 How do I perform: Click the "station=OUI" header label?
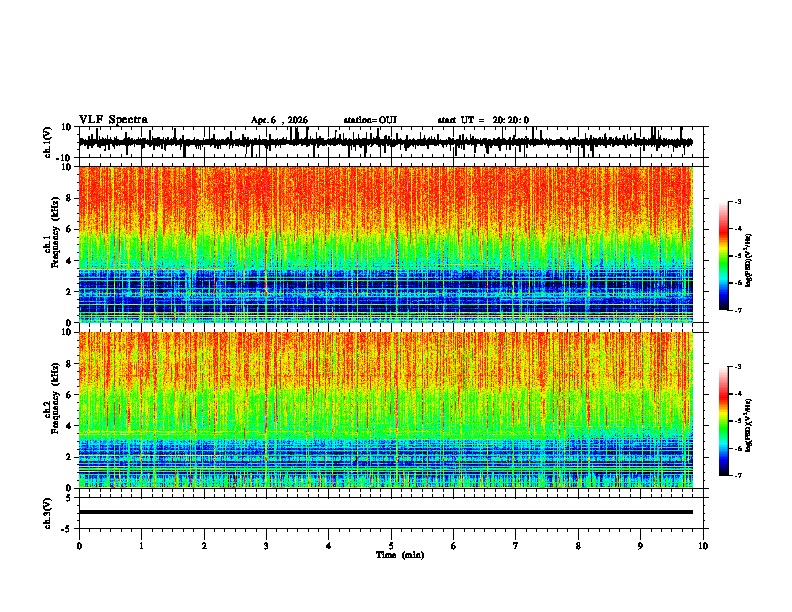(x=370, y=120)
